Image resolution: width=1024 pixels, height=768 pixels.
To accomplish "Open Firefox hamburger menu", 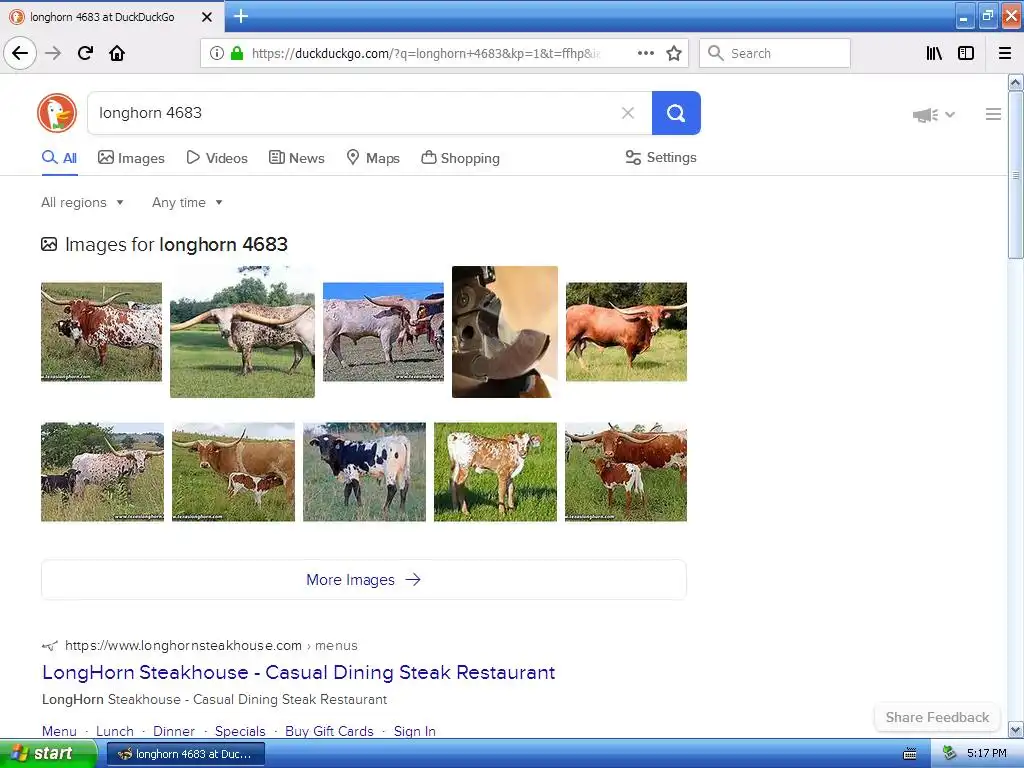I will pyautogui.click(x=1005, y=53).
